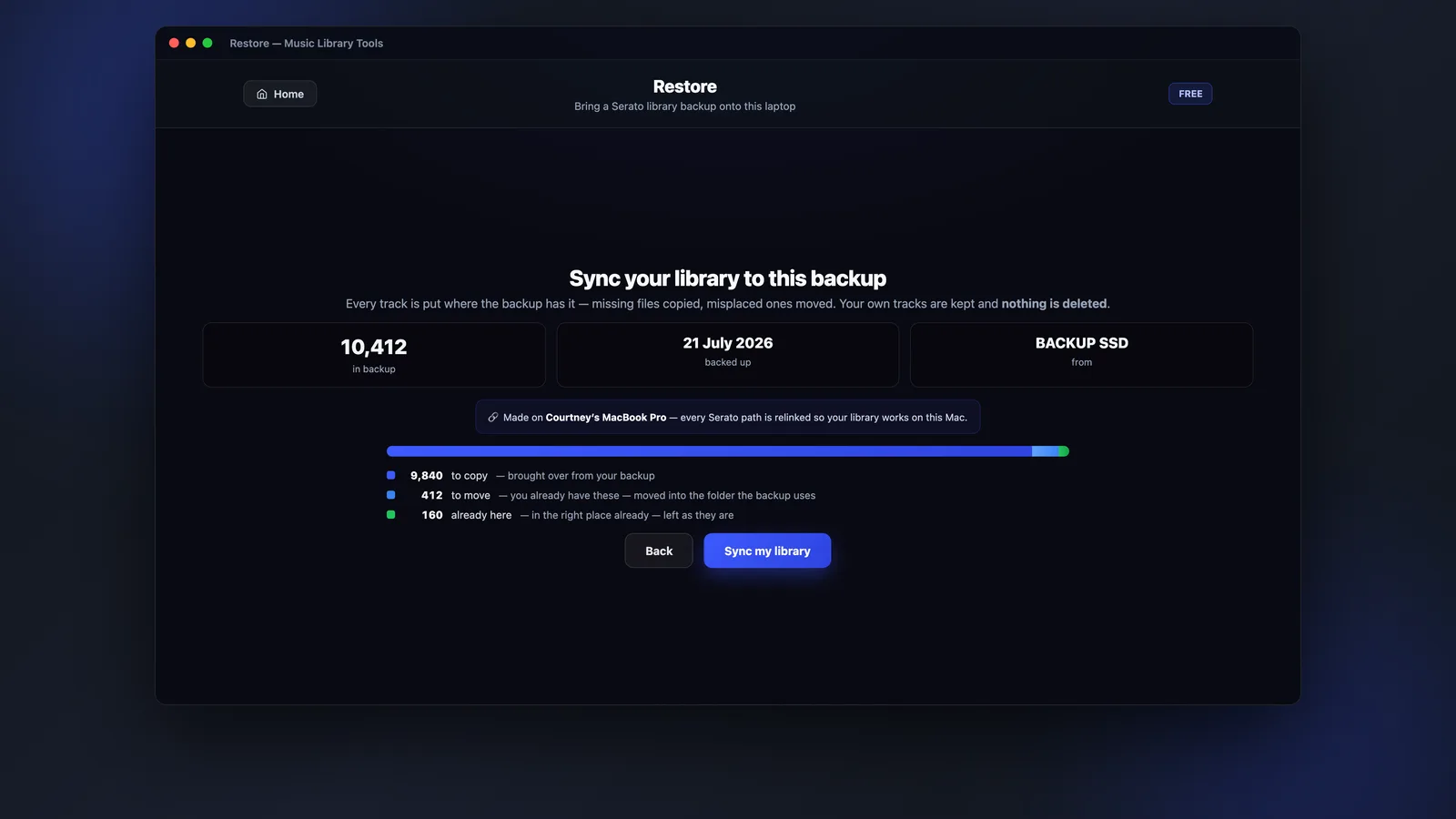
Task: Go back with the Back button
Action: tap(659, 551)
